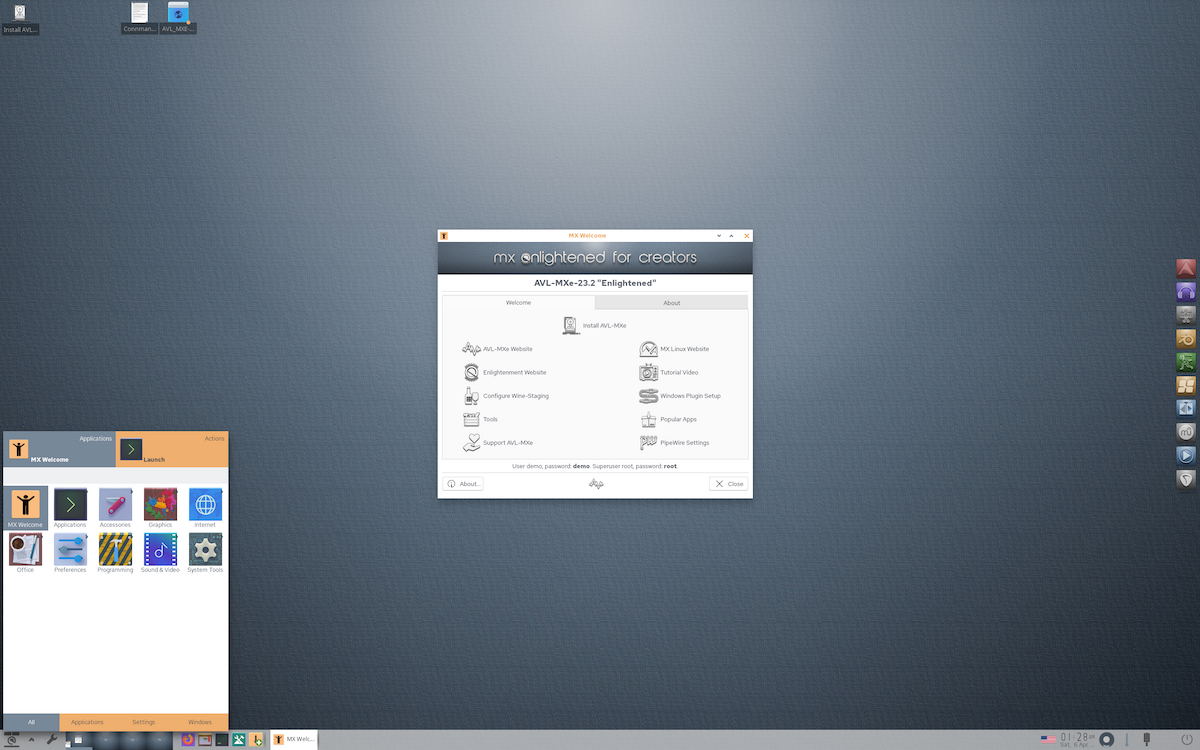Image resolution: width=1200 pixels, height=750 pixels.
Task: Open the AVL_MXe desktop file icon
Action: click(x=178, y=17)
